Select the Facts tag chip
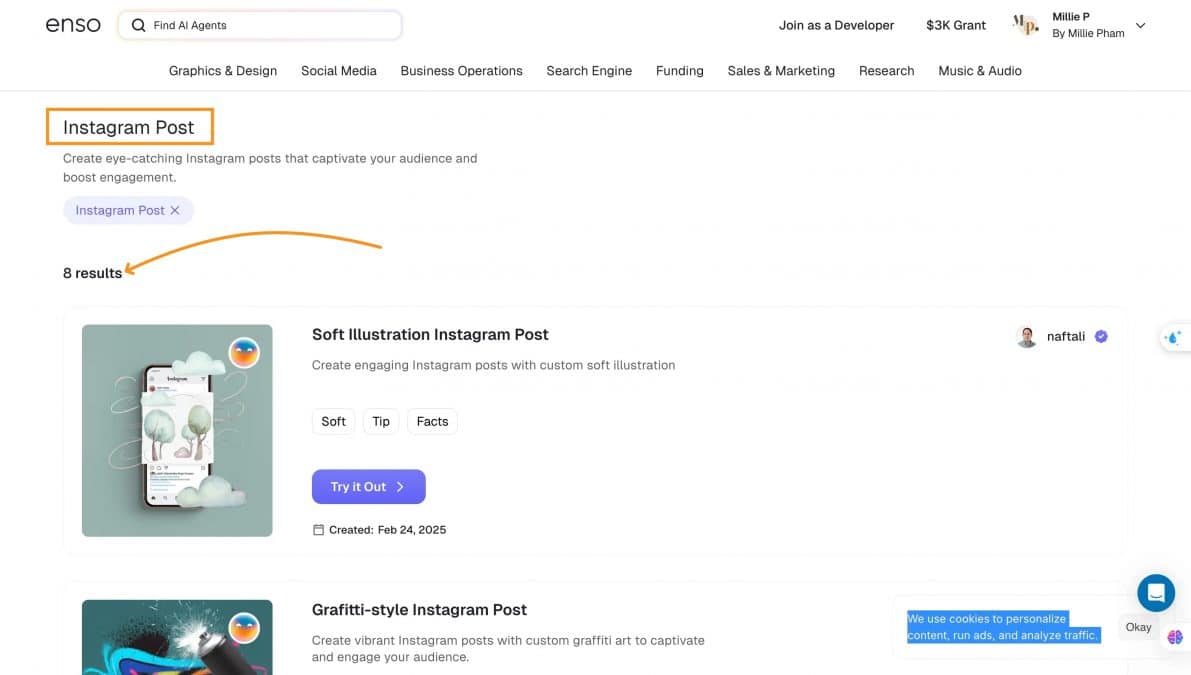This screenshot has width=1191, height=675. pyautogui.click(x=432, y=421)
